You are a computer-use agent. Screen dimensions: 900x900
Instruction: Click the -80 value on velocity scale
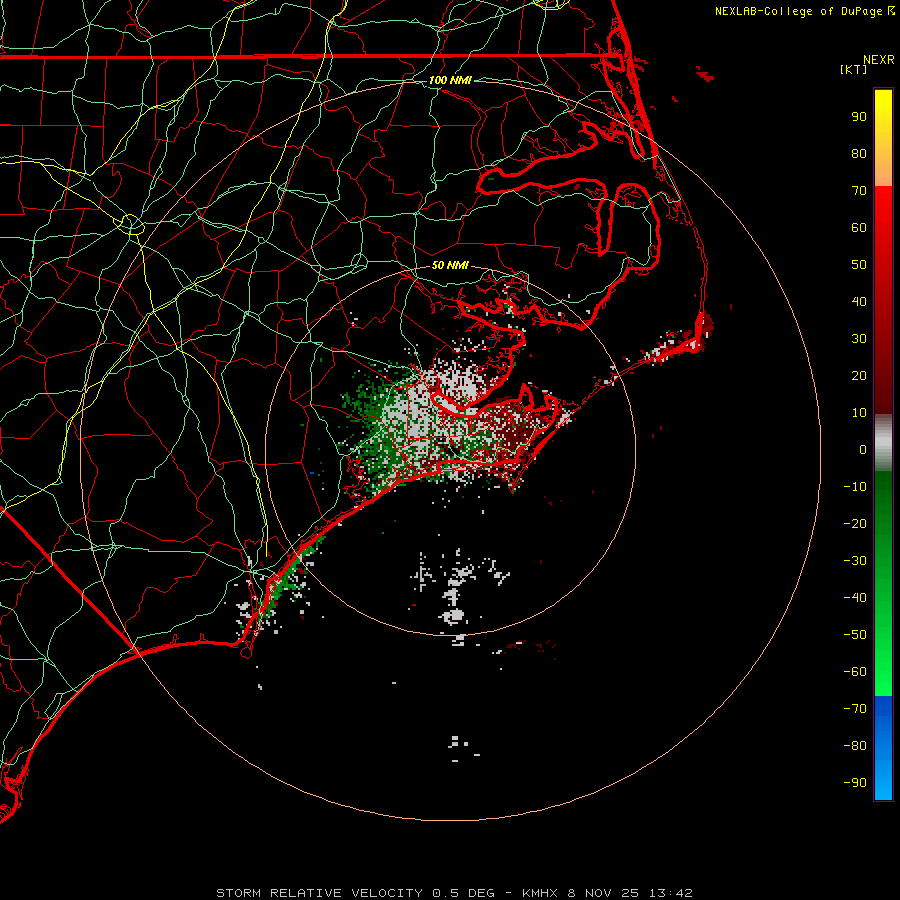pyautogui.click(x=855, y=746)
